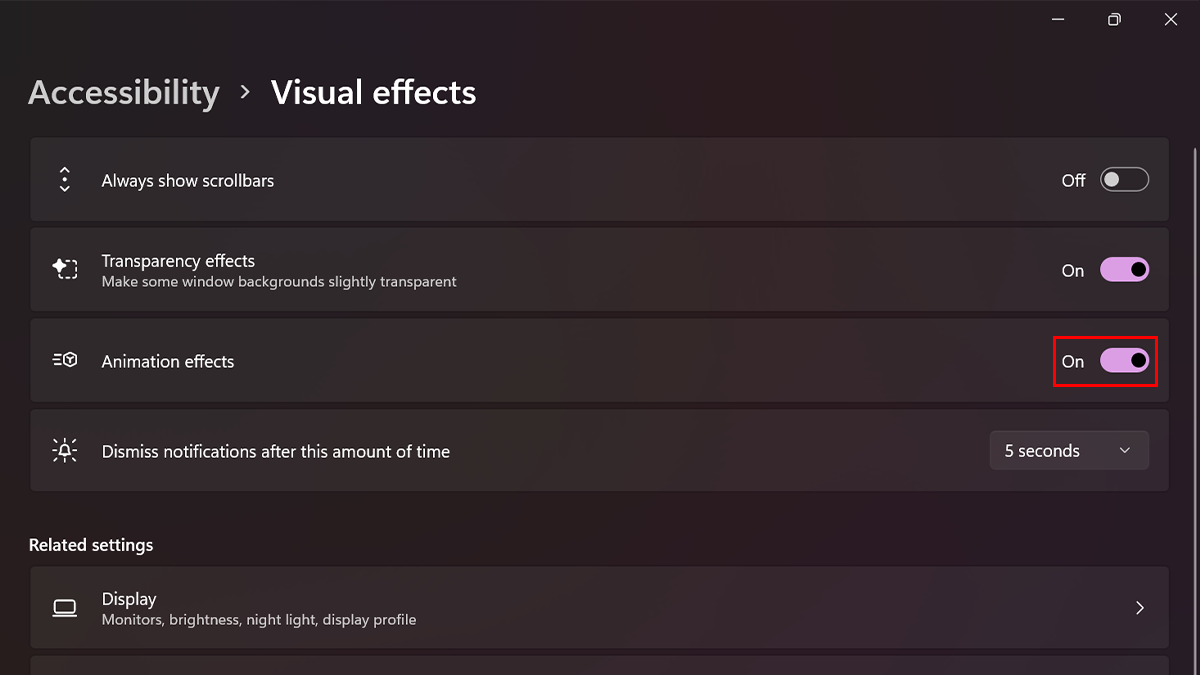
Task: Open the 5 seconds notification duration dropdown
Action: click(x=1068, y=451)
